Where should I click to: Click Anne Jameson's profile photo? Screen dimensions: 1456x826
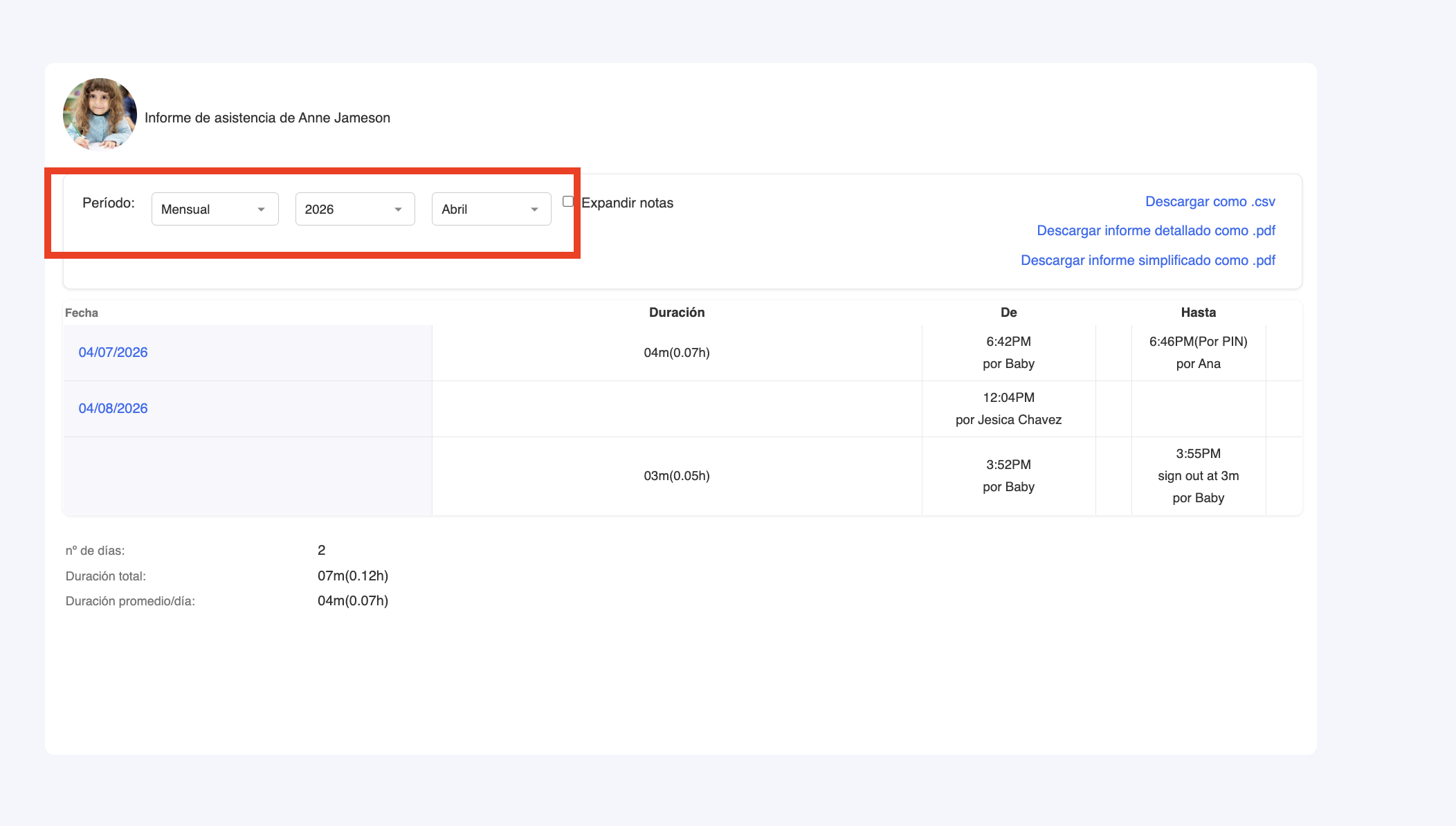click(100, 115)
